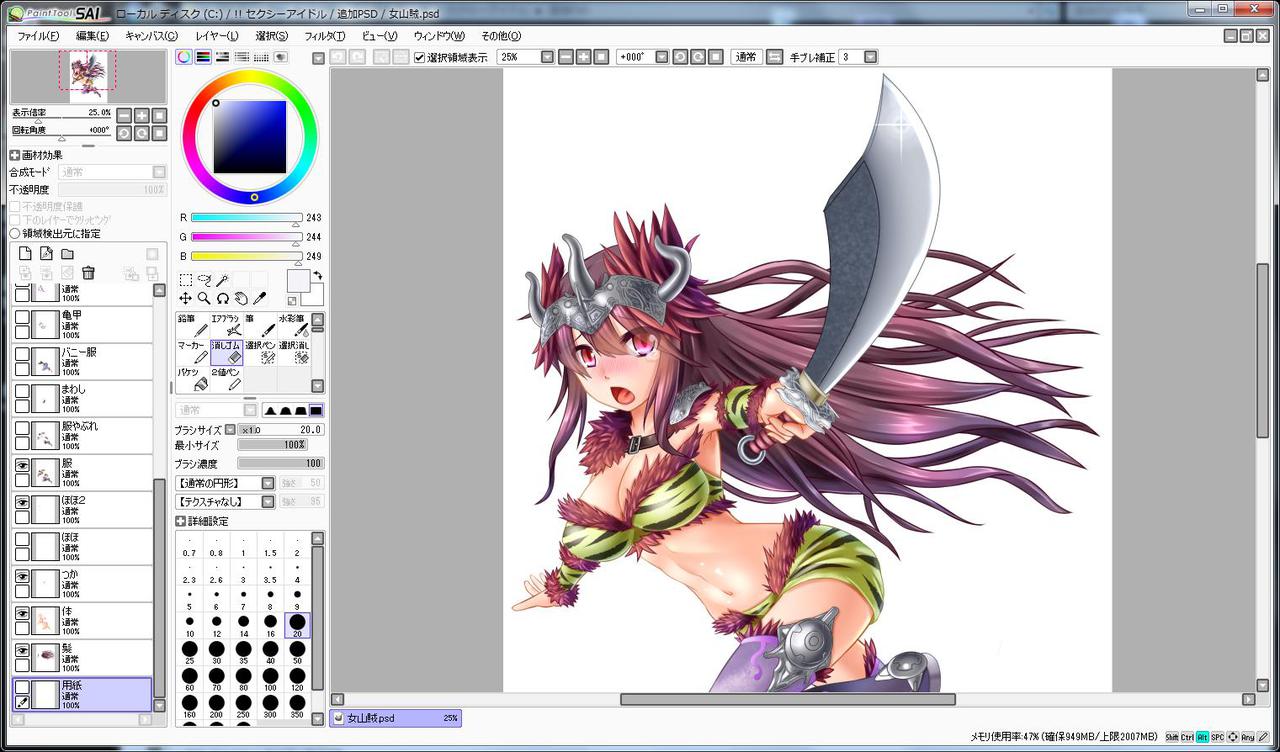The image size is (1280, 752).
Task: Select brush size 100 preset
Action: [270, 680]
